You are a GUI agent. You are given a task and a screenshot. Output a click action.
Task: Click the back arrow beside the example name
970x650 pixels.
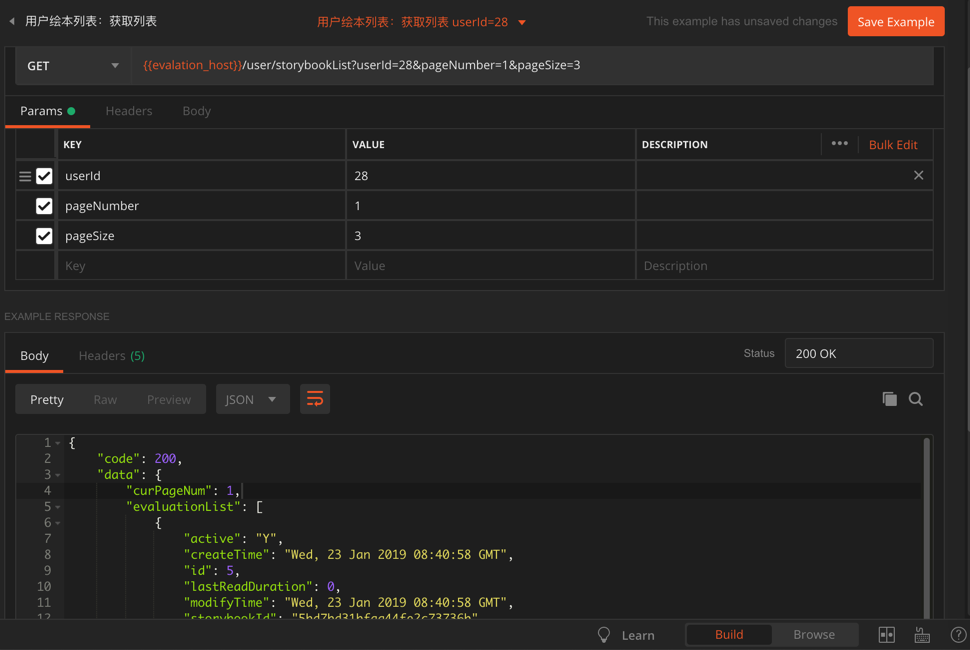[12, 21]
